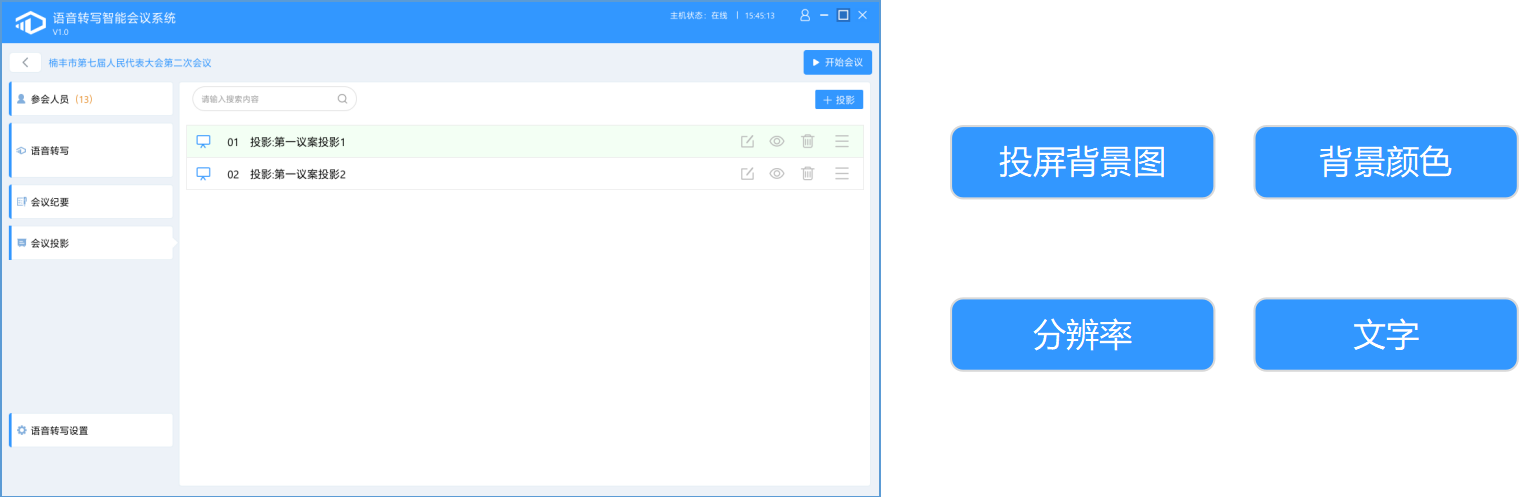Click the 开始会议 button

click(x=837, y=63)
